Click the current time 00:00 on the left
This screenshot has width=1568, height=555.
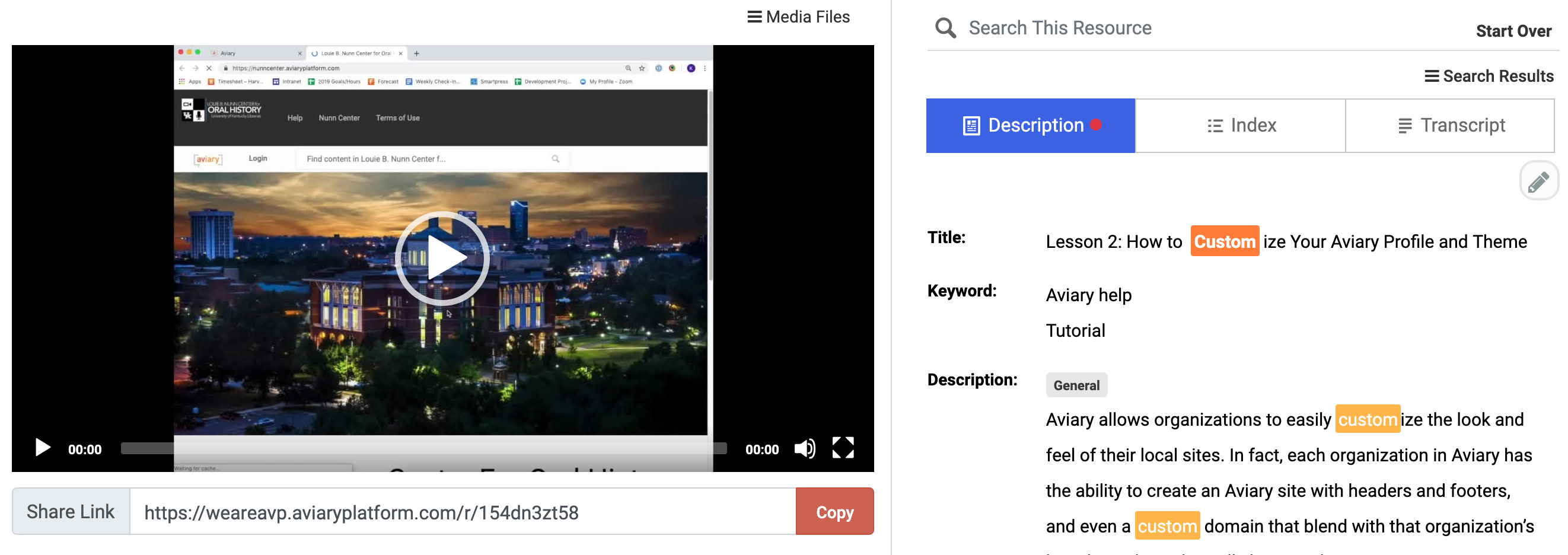point(85,449)
